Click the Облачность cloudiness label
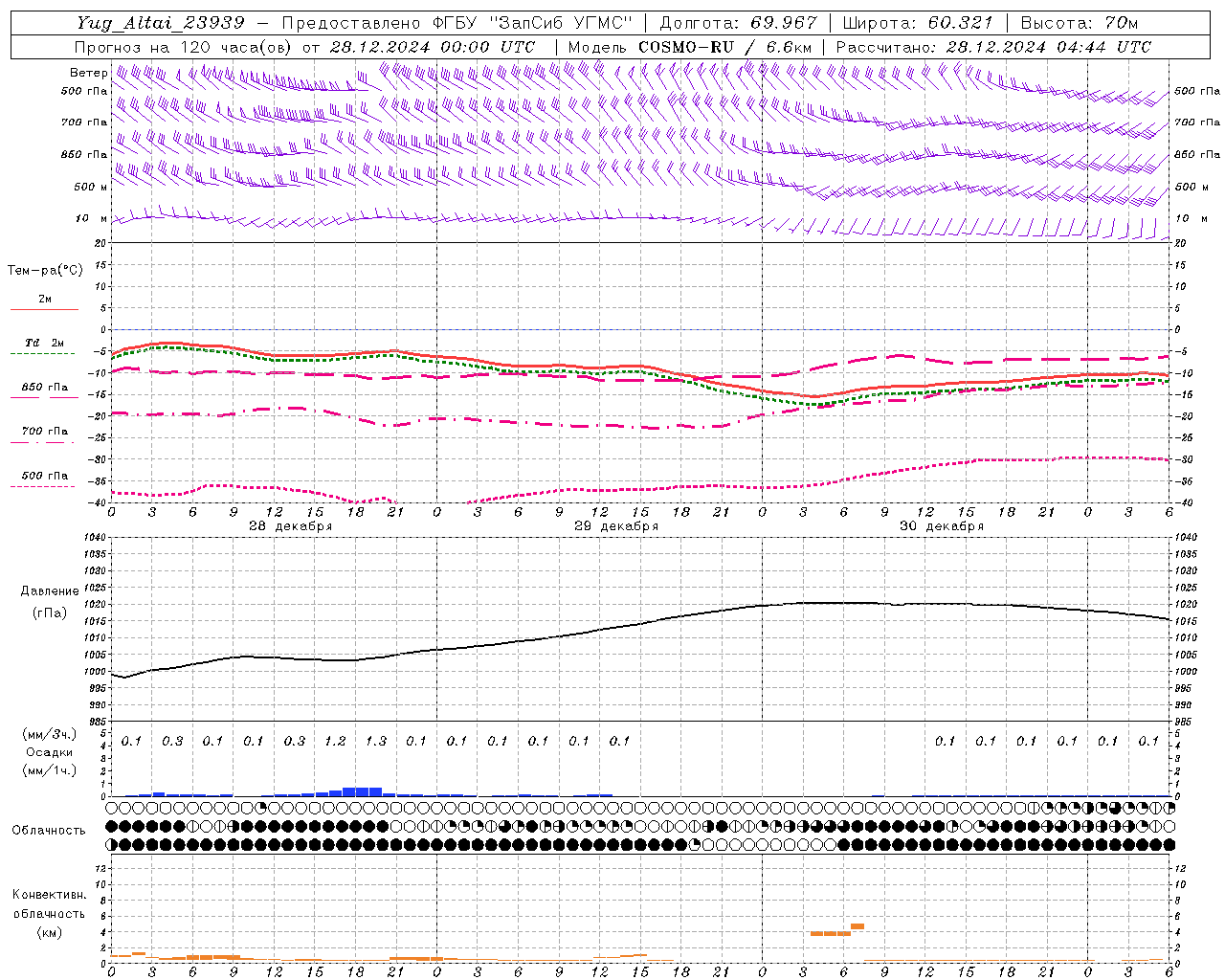Viewport: 1225px width, 980px height. [x=49, y=831]
